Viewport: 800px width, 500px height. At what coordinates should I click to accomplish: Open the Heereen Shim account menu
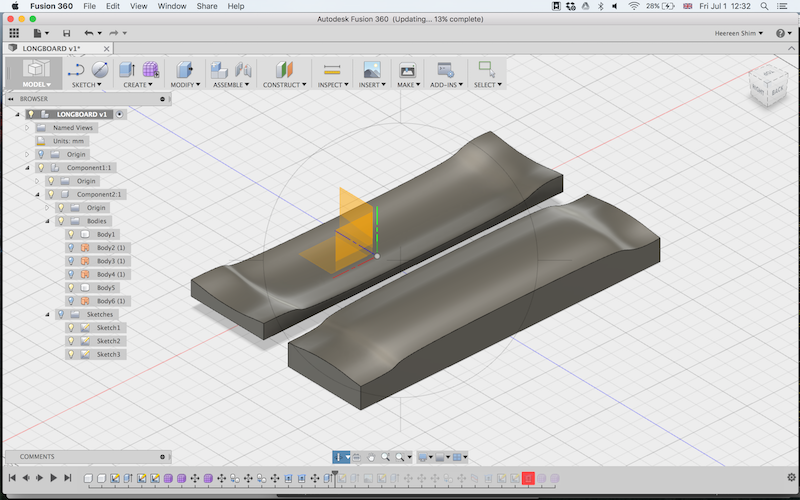coord(739,33)
